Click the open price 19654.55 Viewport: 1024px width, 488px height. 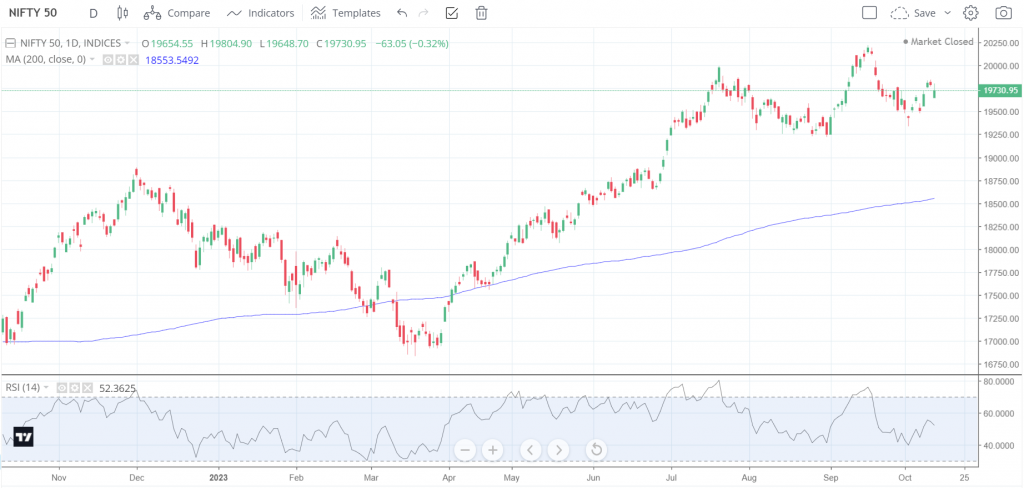172,43
